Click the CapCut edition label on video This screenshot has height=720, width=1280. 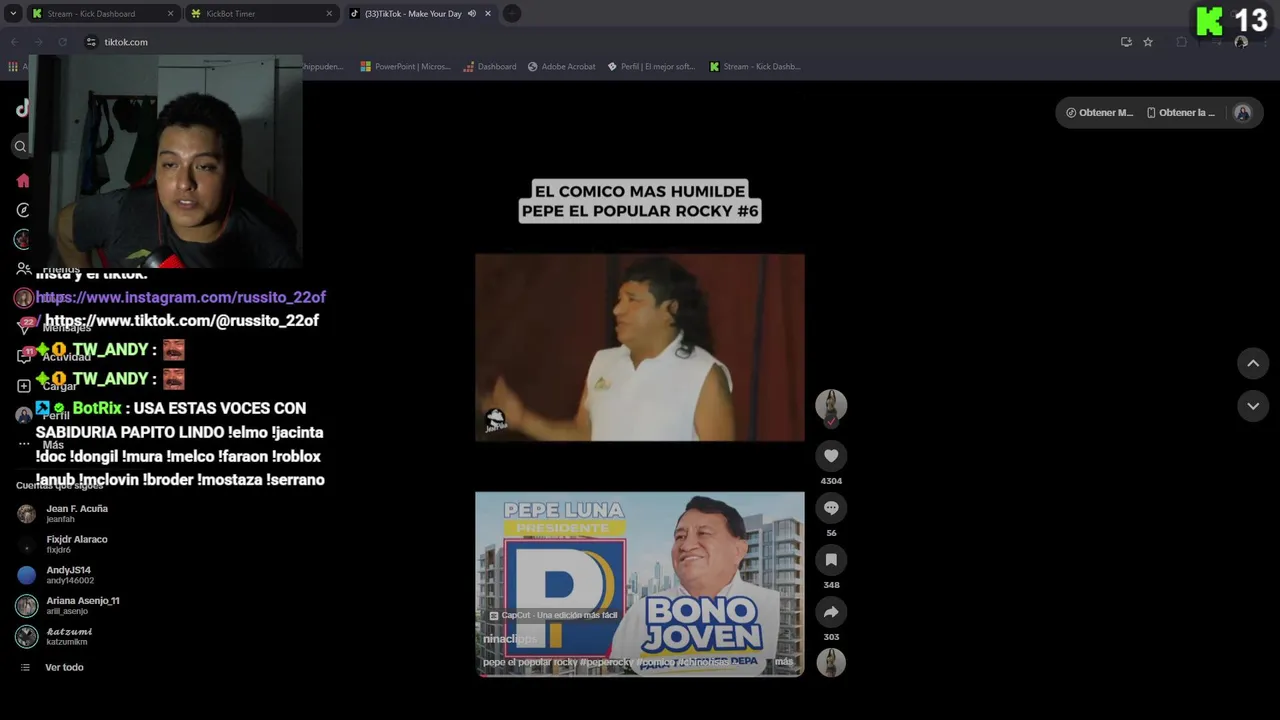(x=553, y=615)
